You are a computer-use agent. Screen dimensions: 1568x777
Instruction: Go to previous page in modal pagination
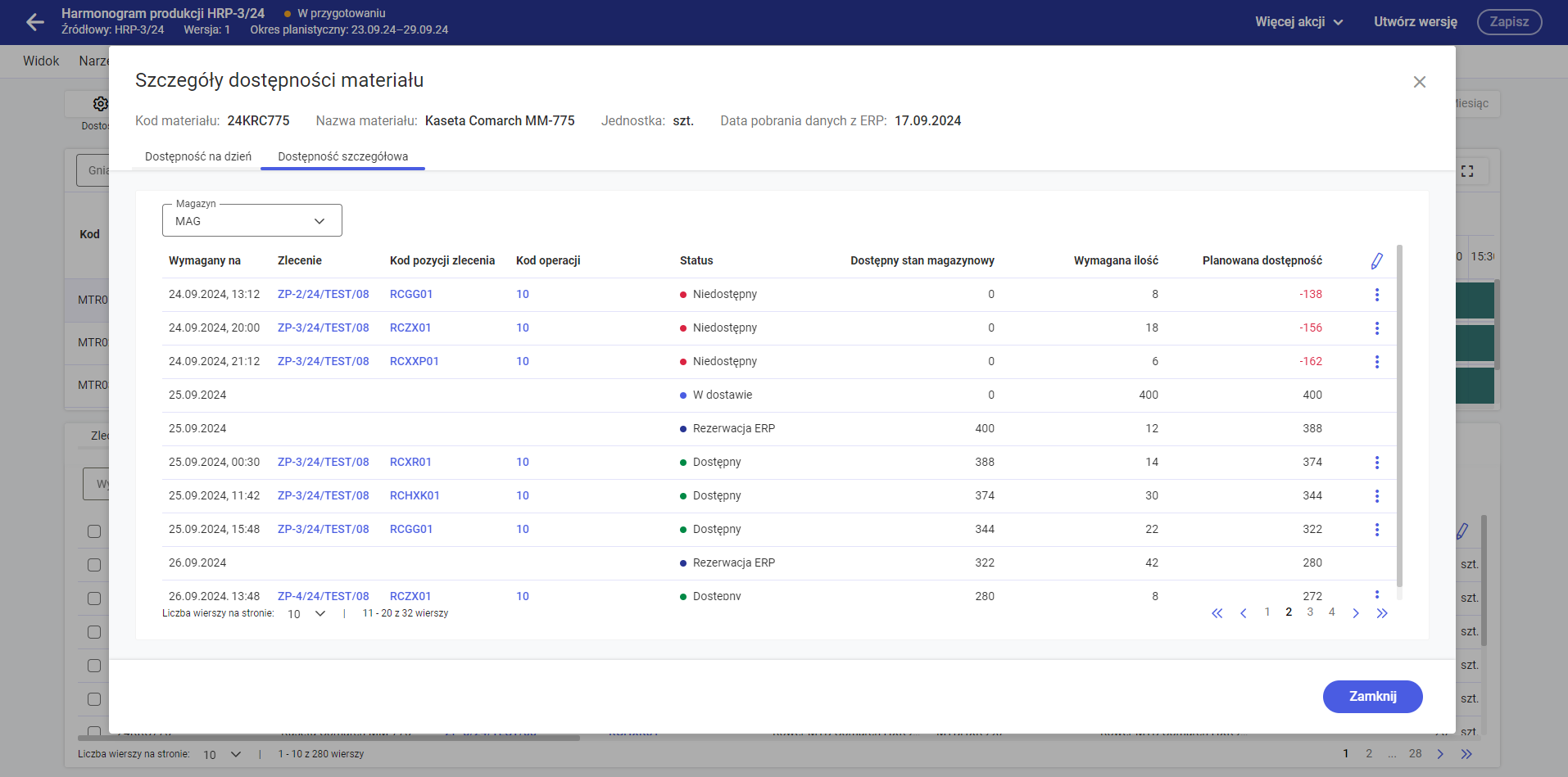1243,613
